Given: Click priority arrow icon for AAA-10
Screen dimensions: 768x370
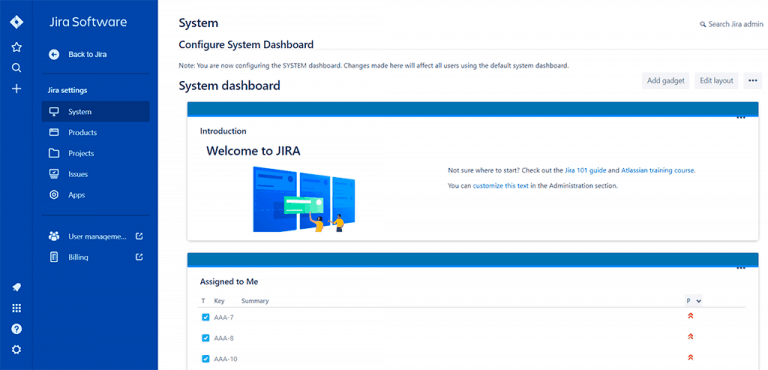Looking at the screenshot, I should [691, 357].
